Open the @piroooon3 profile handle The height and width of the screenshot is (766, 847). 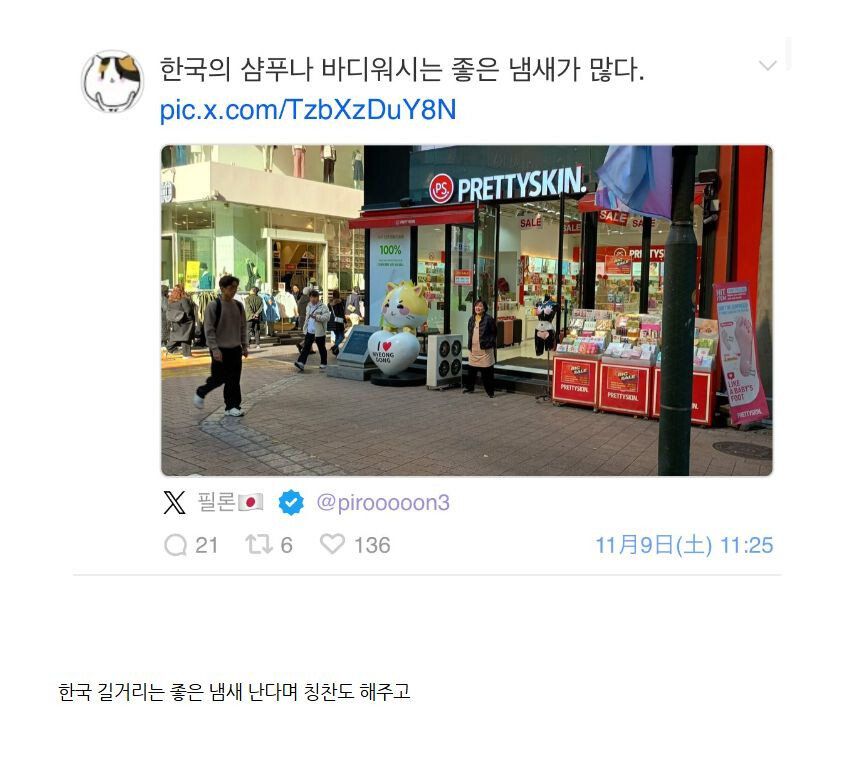(383, 502)
